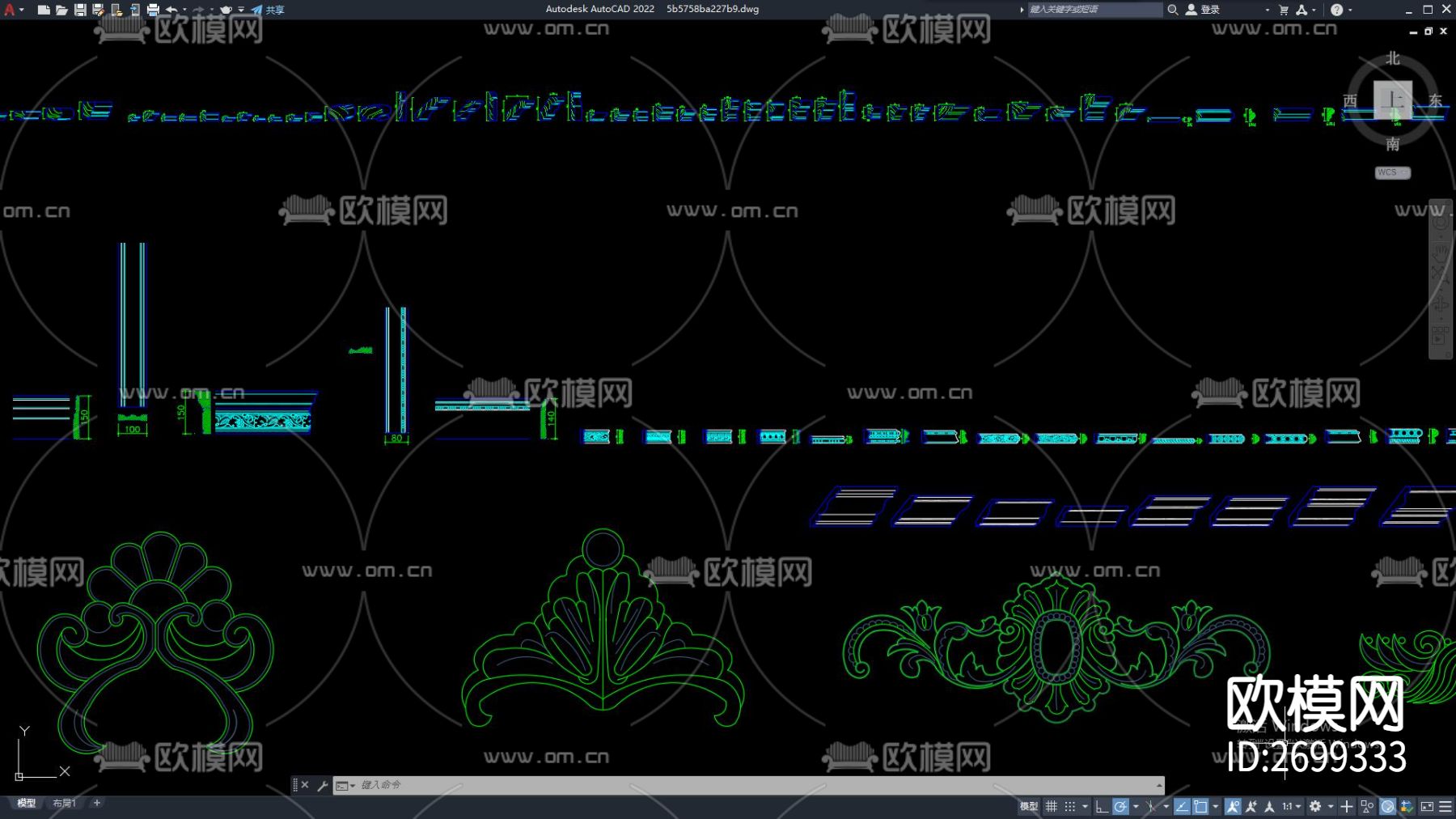
Task: Open the Help question mark
Action: [x=1336, y=10]
